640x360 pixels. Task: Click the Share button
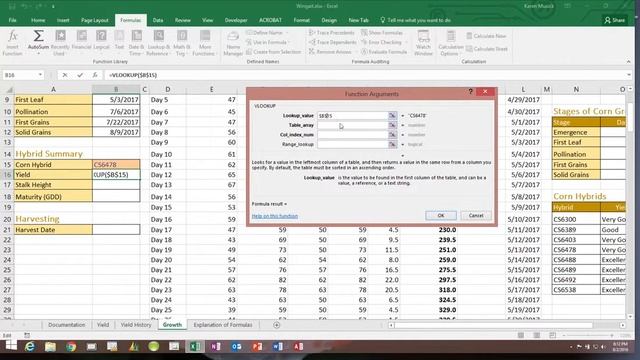point(615,20)
